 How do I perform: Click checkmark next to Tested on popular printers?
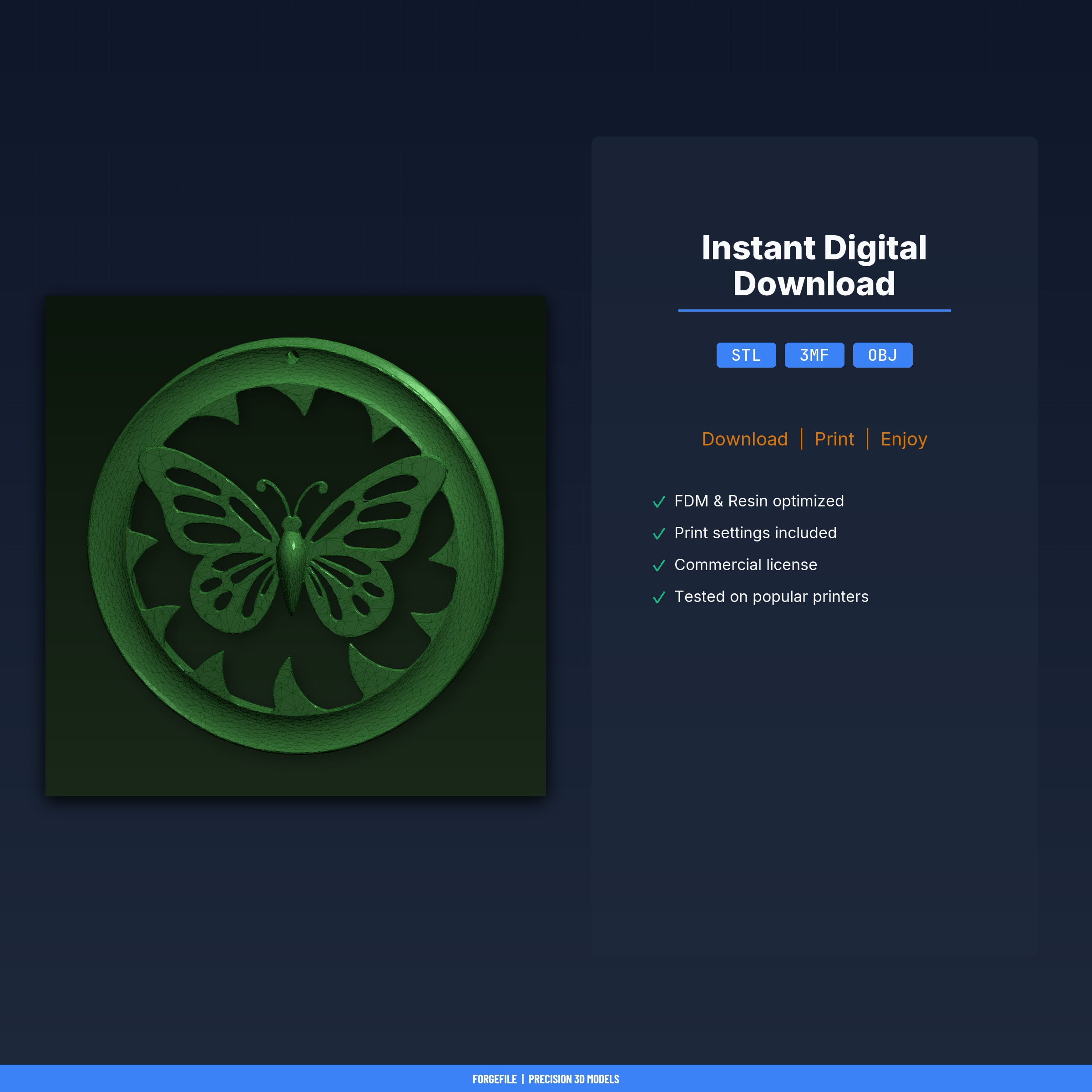point(658,597)
